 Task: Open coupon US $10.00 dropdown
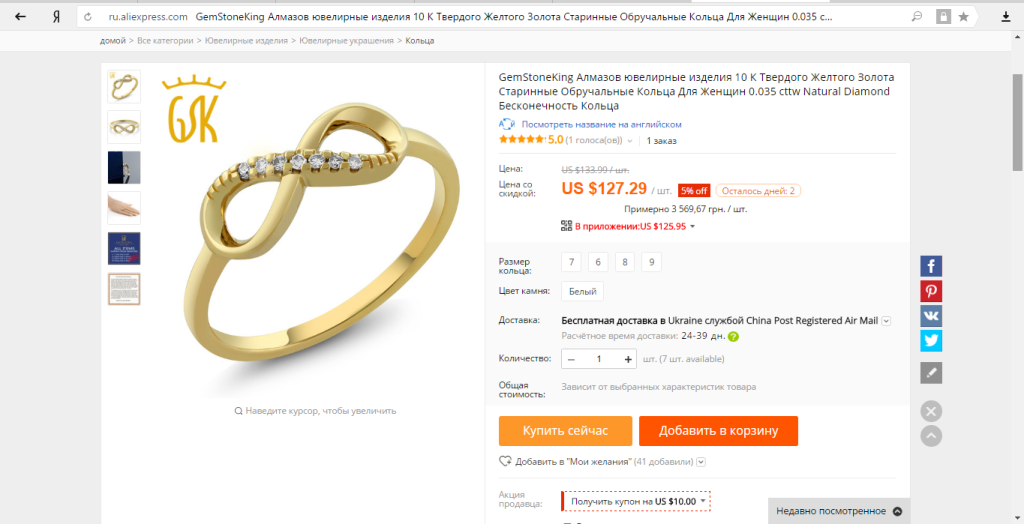coord(635,501)
